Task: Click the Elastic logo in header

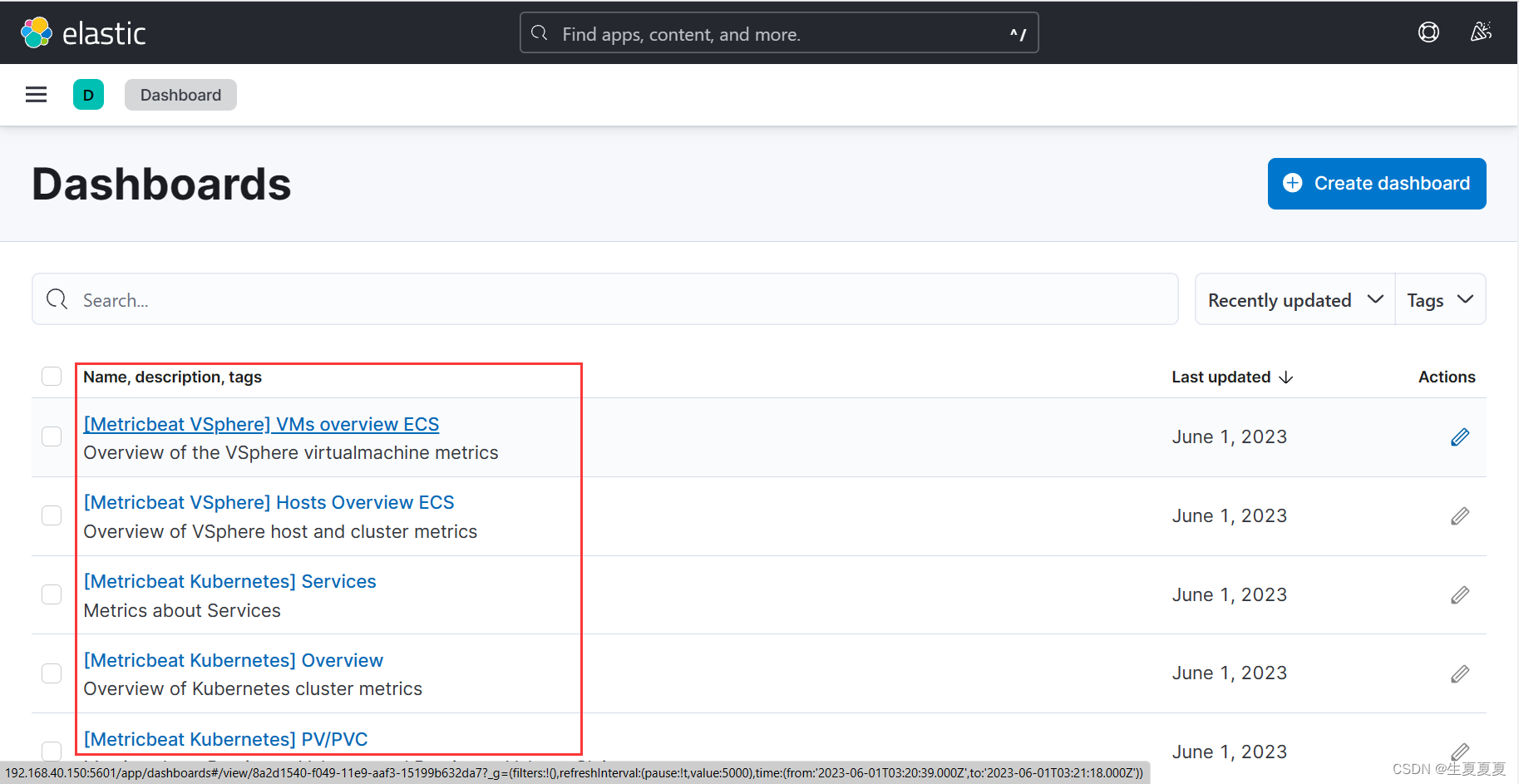Action: [83, 33]
